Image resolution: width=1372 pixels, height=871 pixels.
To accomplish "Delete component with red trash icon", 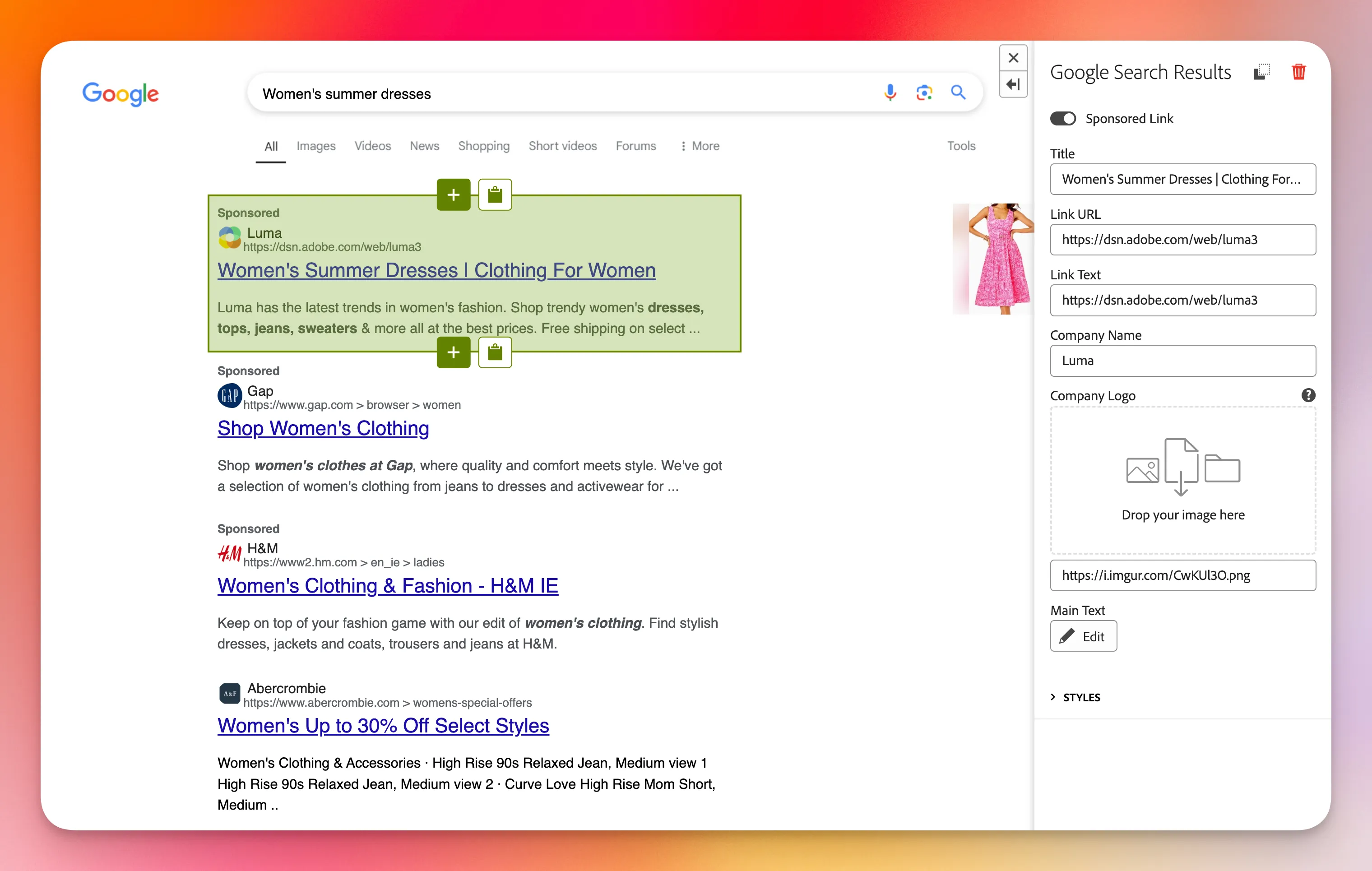I will [1298, 72].
